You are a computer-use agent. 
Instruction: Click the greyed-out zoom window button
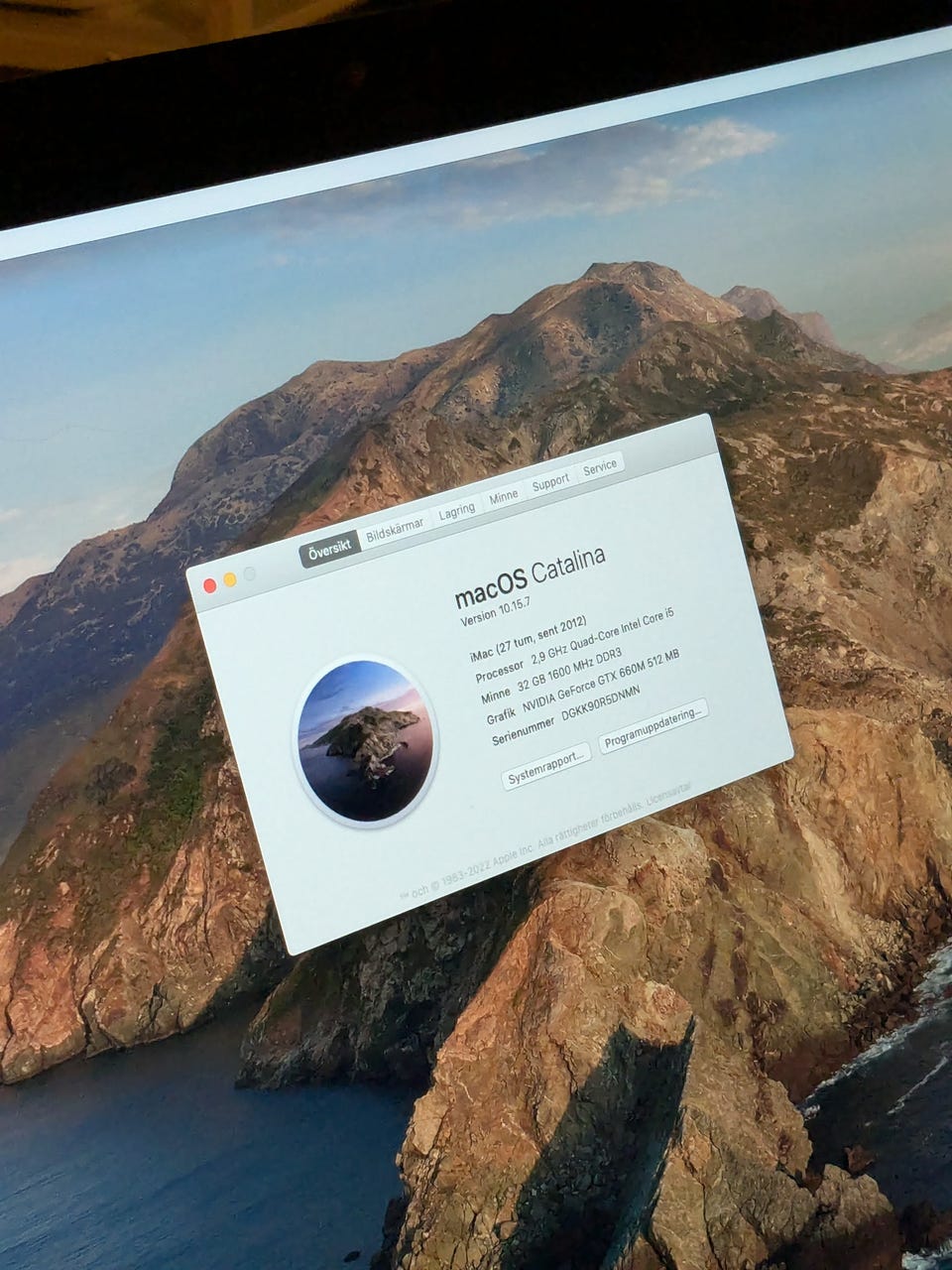(250, 573)
